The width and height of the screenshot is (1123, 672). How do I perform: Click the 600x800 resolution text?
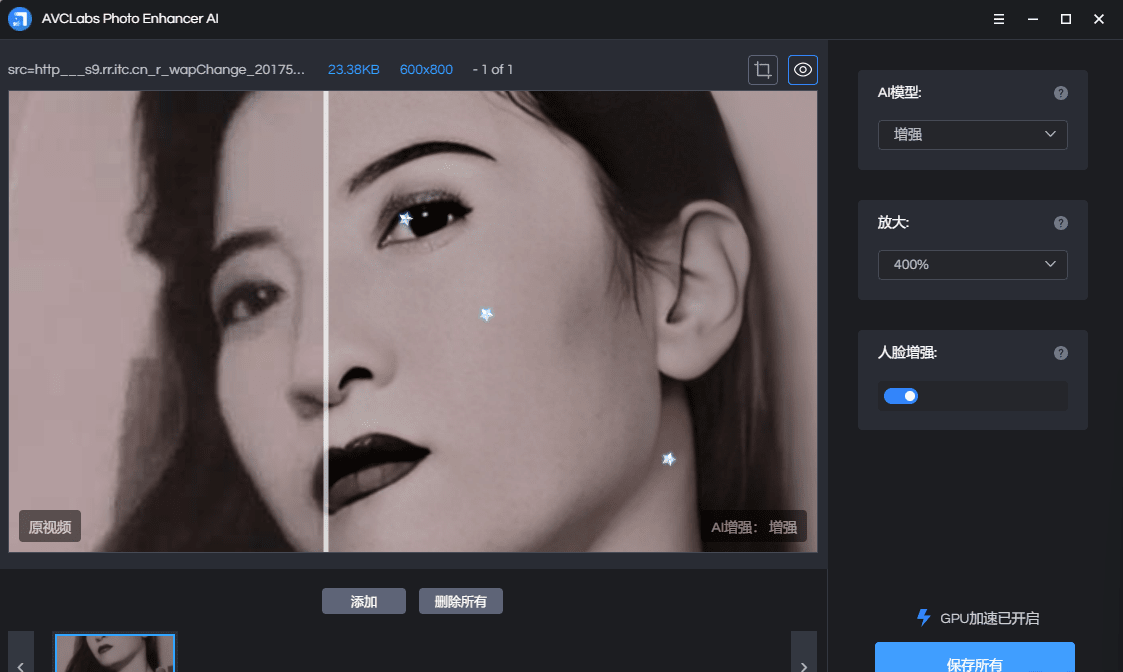click(x=426, y=69)
